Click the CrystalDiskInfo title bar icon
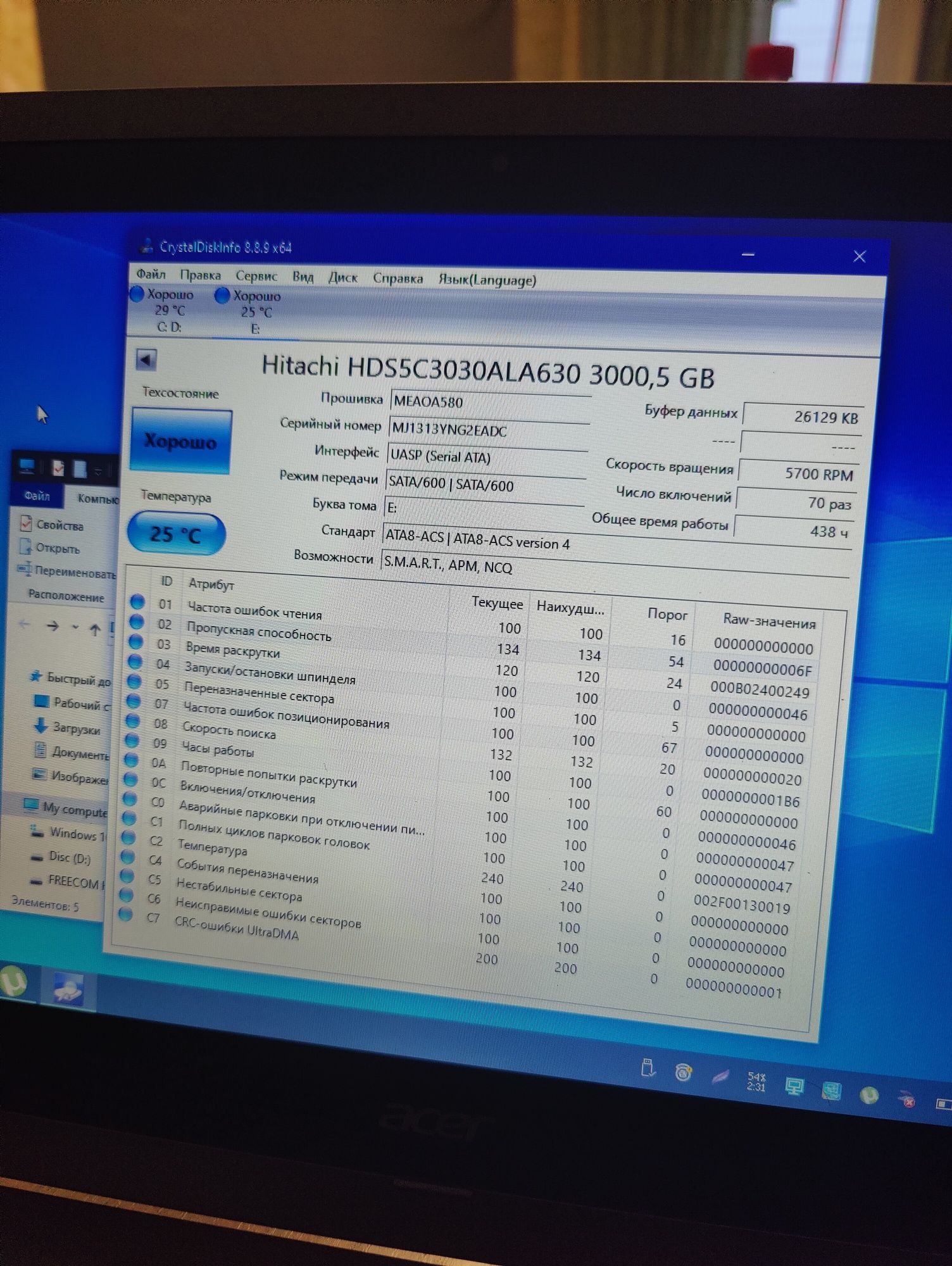This screenshot has height=1266, width=952. pyautogui.click(x=147, y=246)
